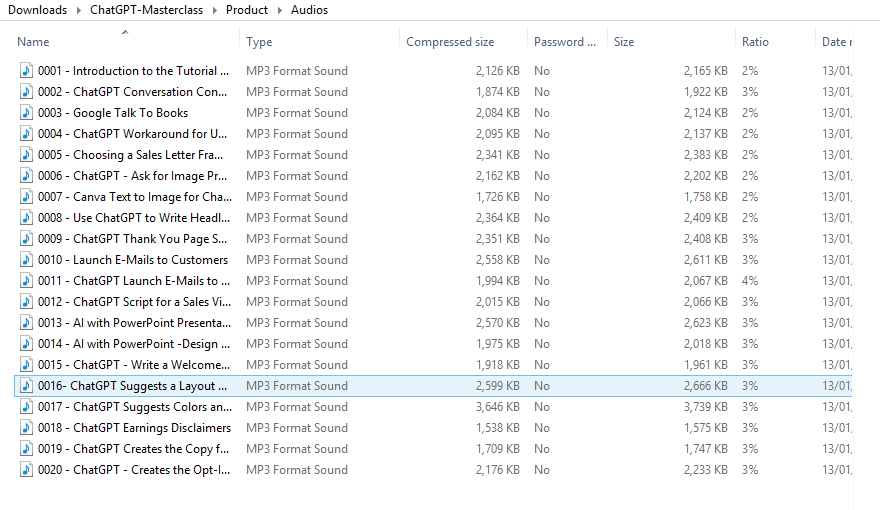
Task: Click MP3 icon of 0005 Choosing a Sales Letter
Action: [x=26, y=155]
